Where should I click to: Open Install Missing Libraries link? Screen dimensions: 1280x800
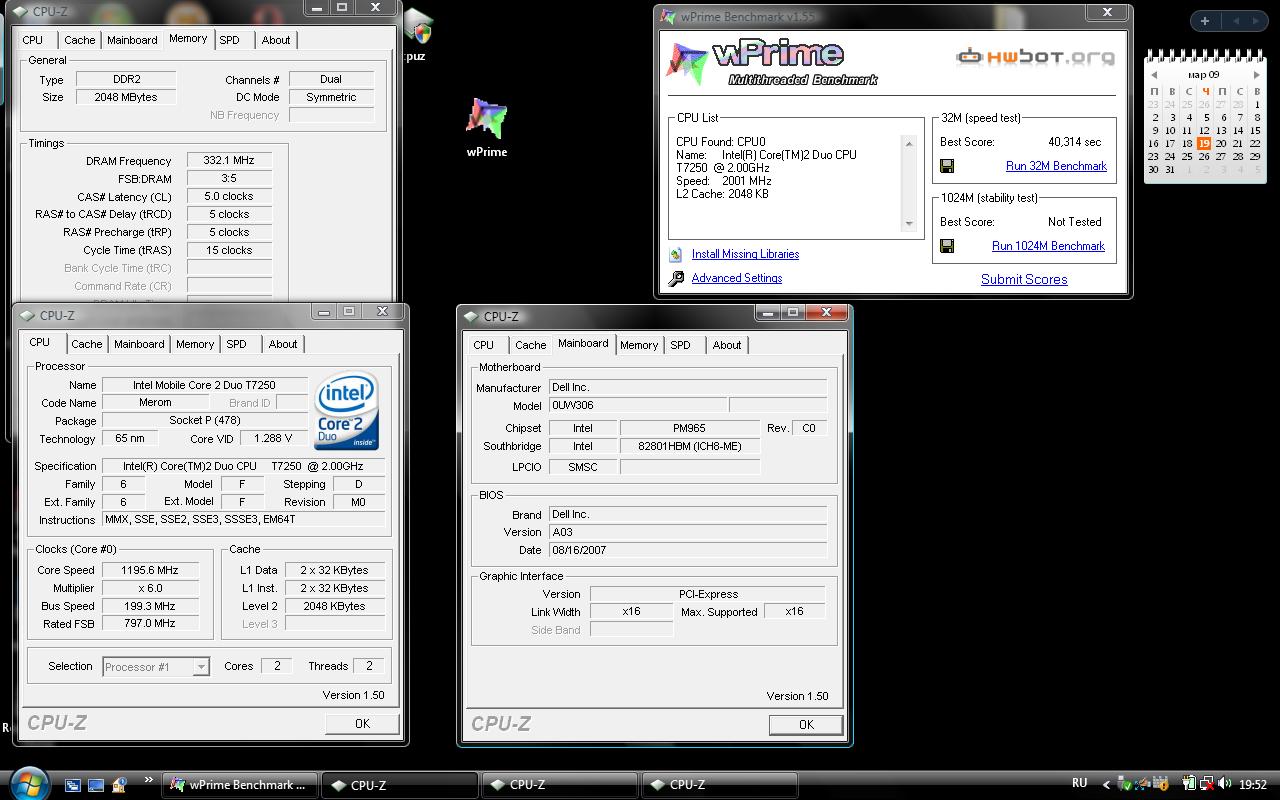(745, 254)
